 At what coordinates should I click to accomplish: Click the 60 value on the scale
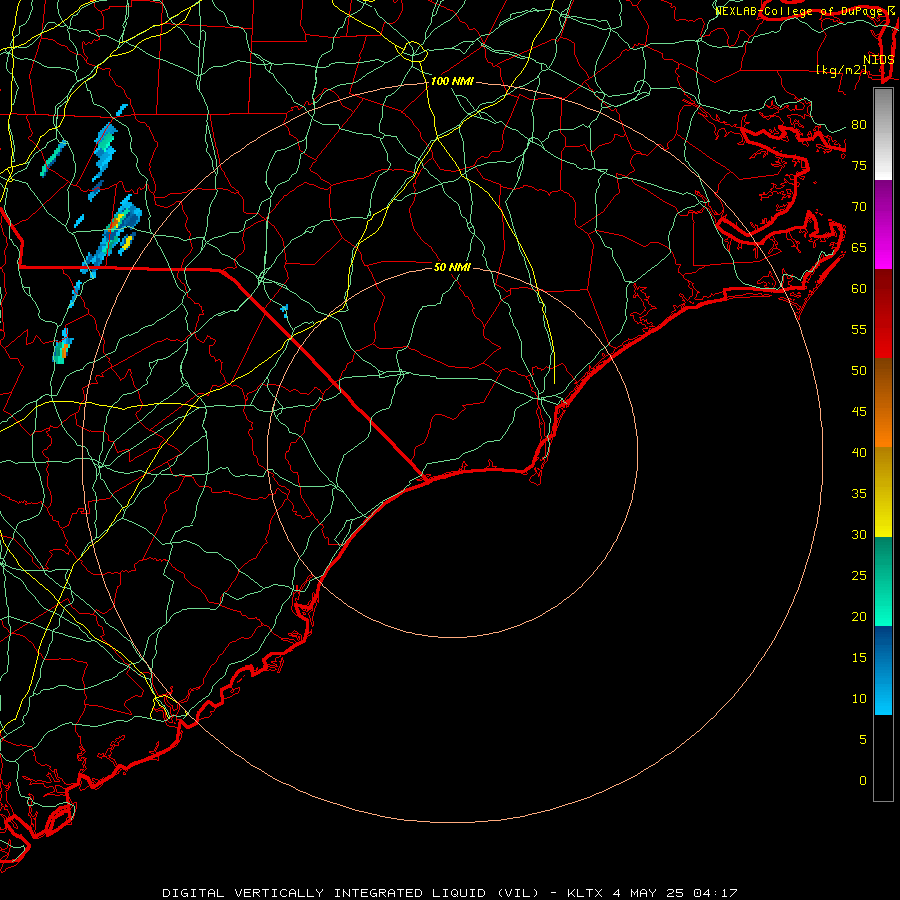point(859,289)
